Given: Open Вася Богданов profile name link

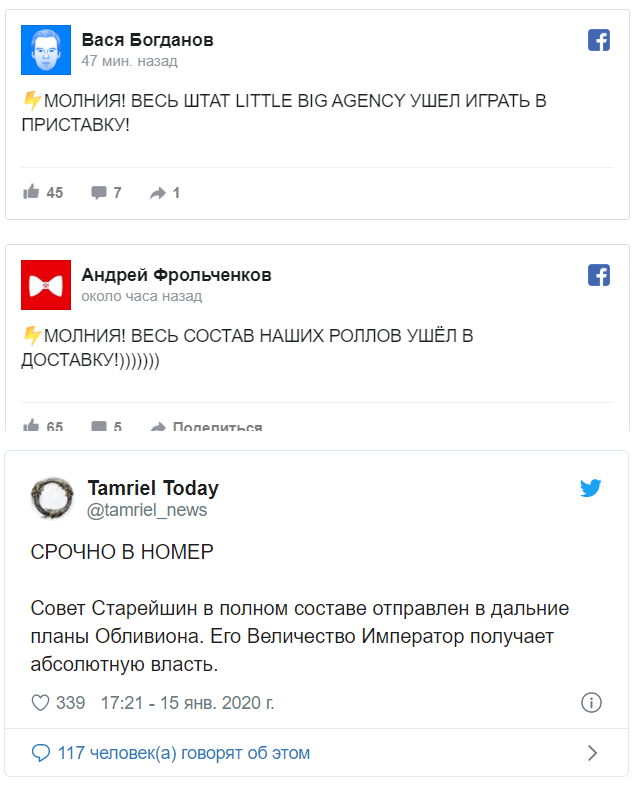Looking at the screenshot, I should click(147, 40).
